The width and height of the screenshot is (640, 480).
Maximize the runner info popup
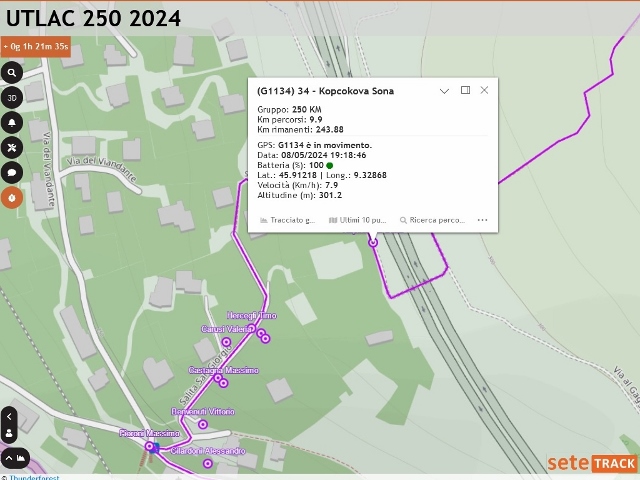click(x=465, y=90)
